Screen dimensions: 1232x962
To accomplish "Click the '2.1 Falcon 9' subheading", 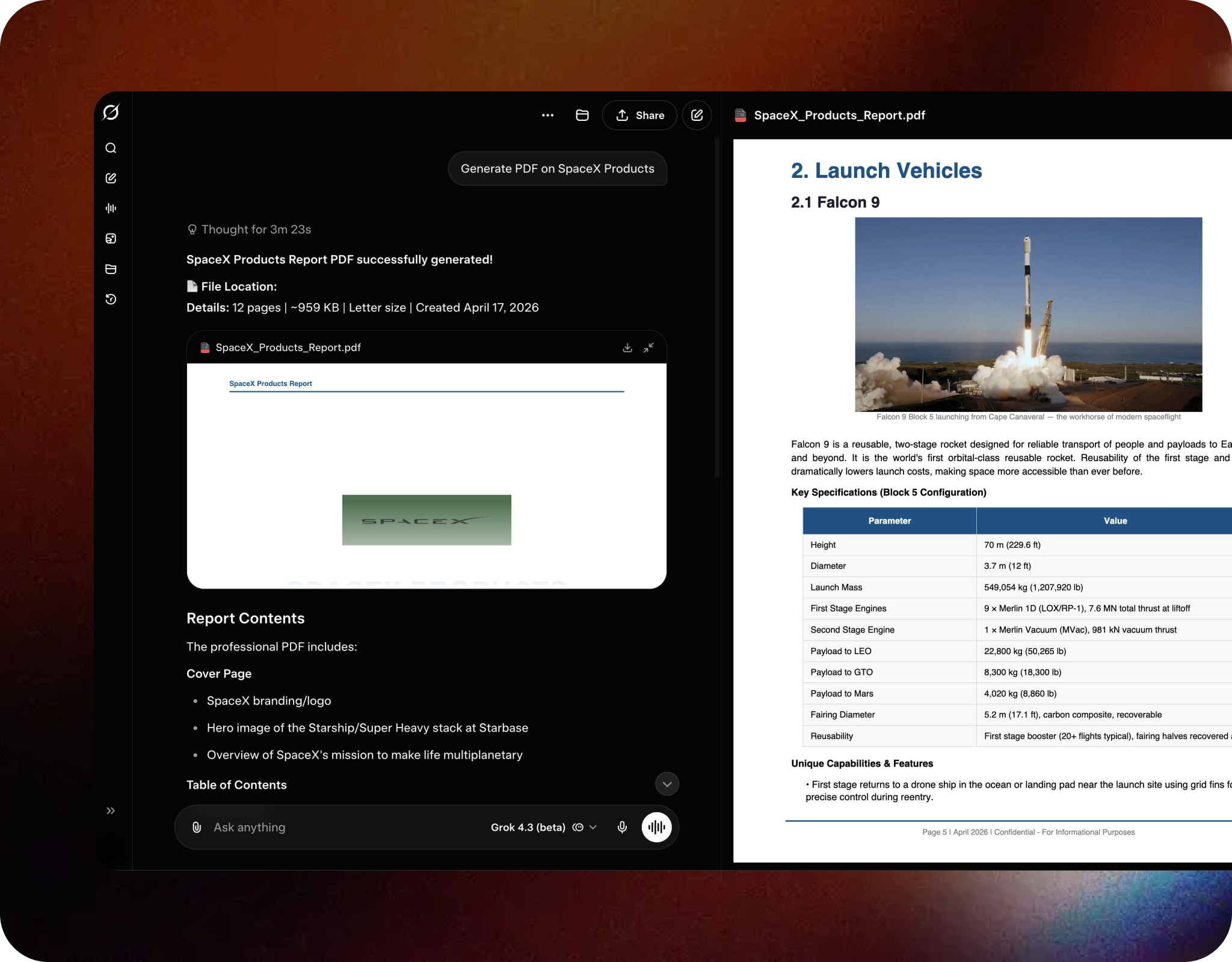I will pos(836,203).
